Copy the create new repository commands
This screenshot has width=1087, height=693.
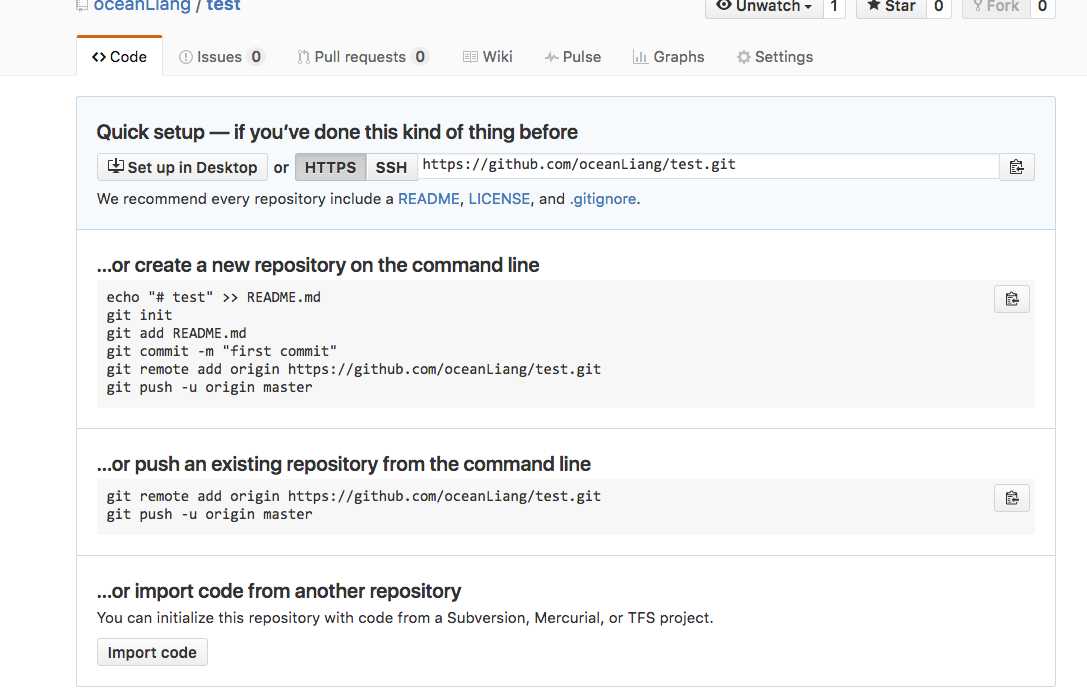coord(1011,299)
